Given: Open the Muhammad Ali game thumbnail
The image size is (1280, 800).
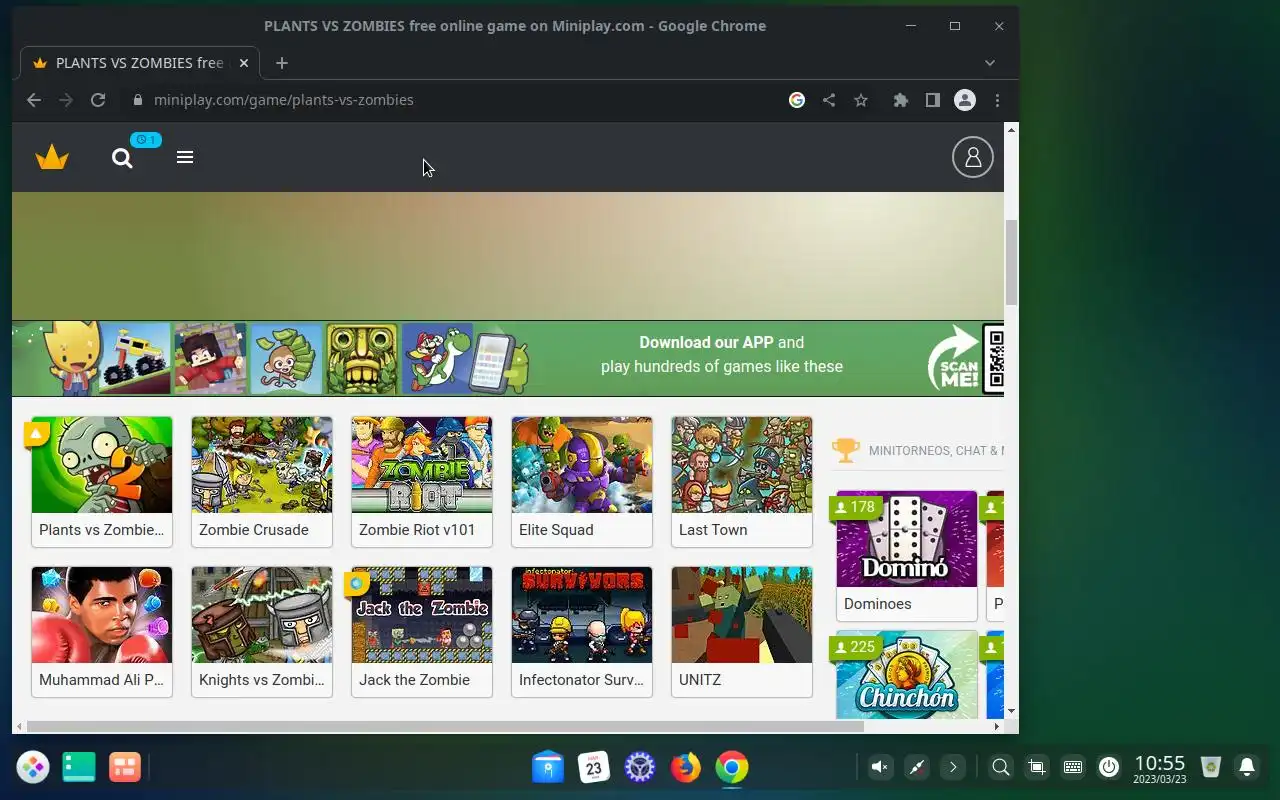Looking at the screenshot, I should 102,615.
